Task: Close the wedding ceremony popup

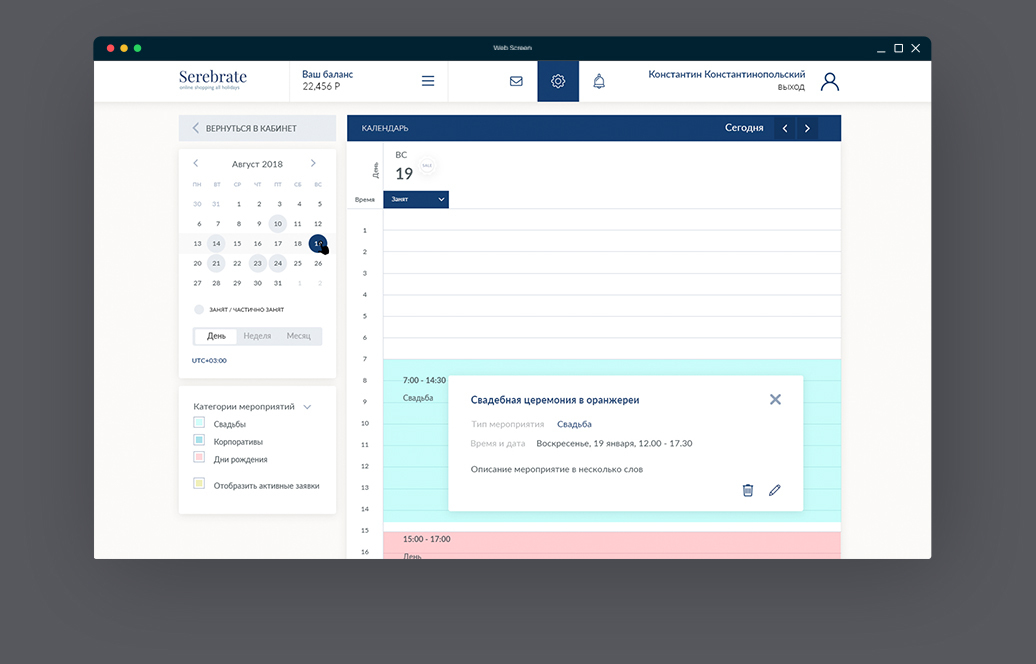Action: coord(775,399)
